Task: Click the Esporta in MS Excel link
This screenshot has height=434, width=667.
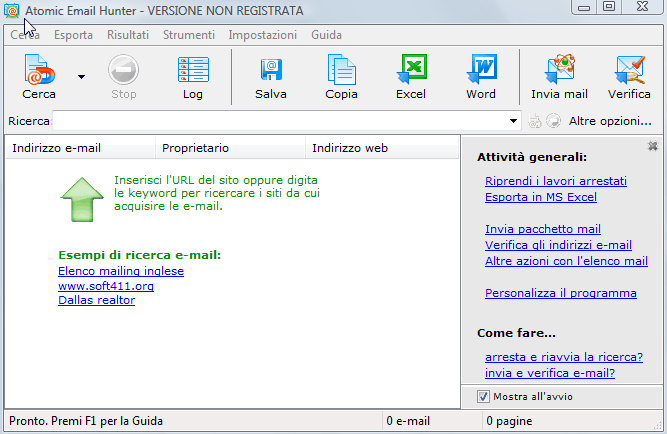Action: pos(538,197)
